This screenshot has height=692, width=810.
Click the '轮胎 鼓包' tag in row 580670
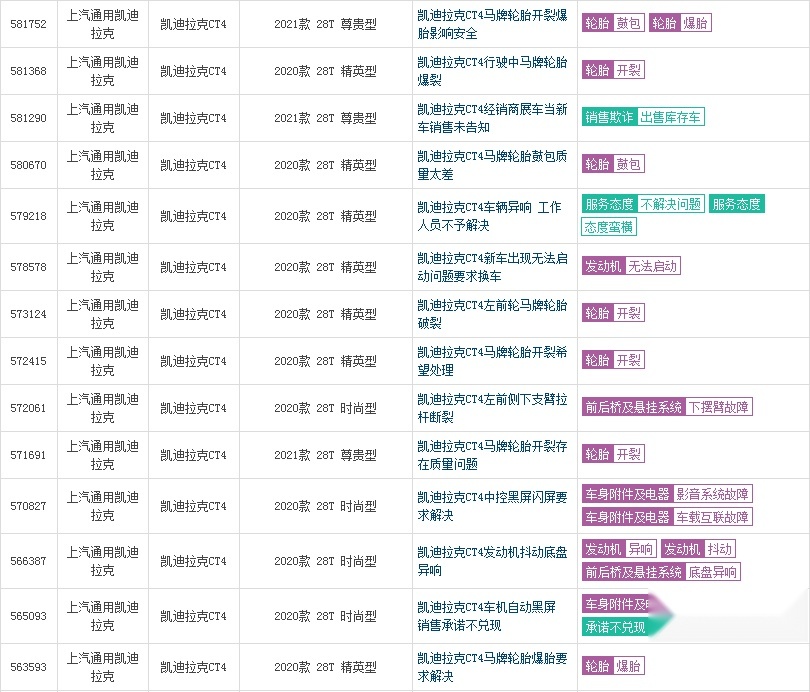click(613, 164)
